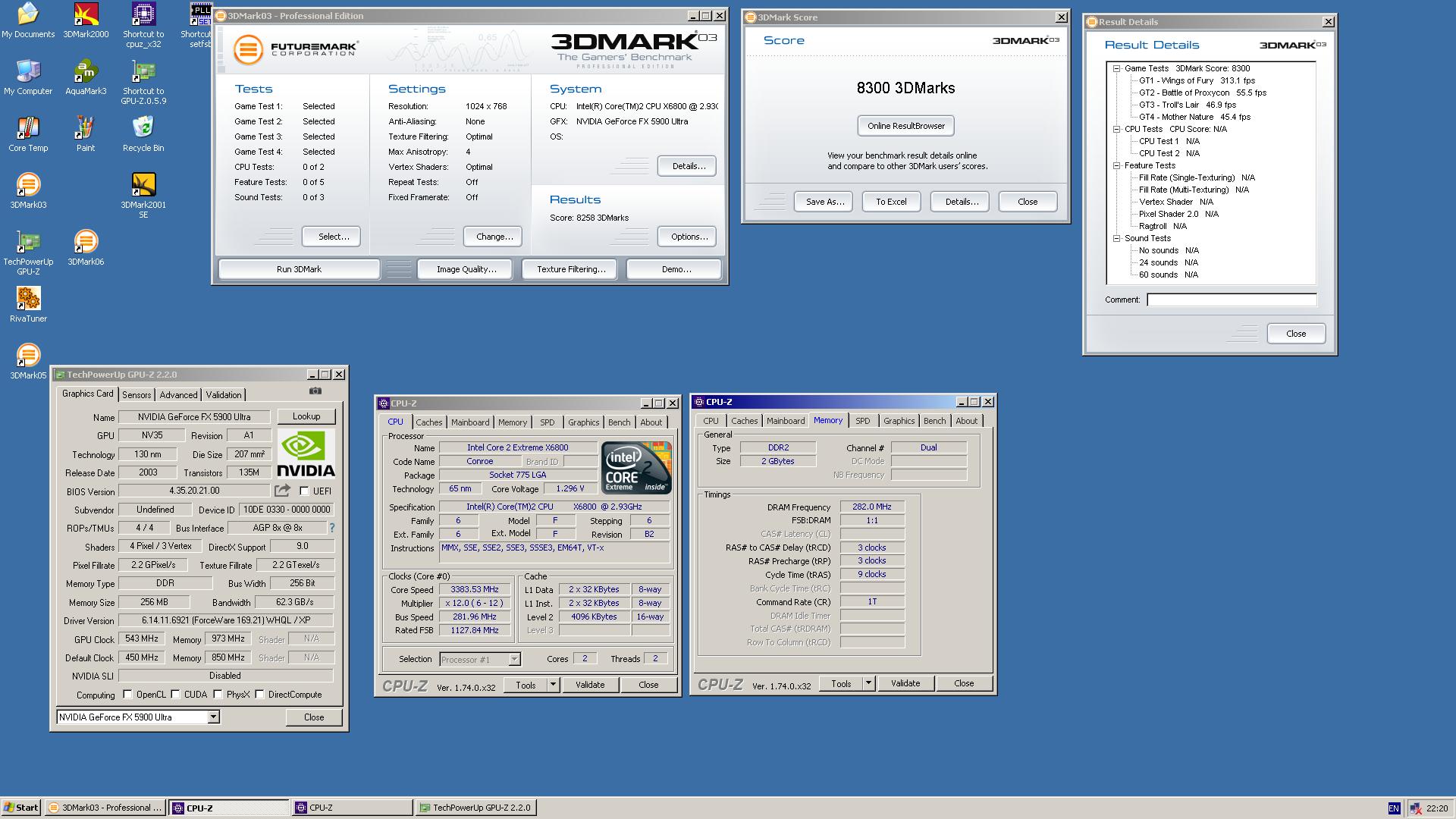
Task: Click Change... button under Settings
Action: tap(494, 237)
